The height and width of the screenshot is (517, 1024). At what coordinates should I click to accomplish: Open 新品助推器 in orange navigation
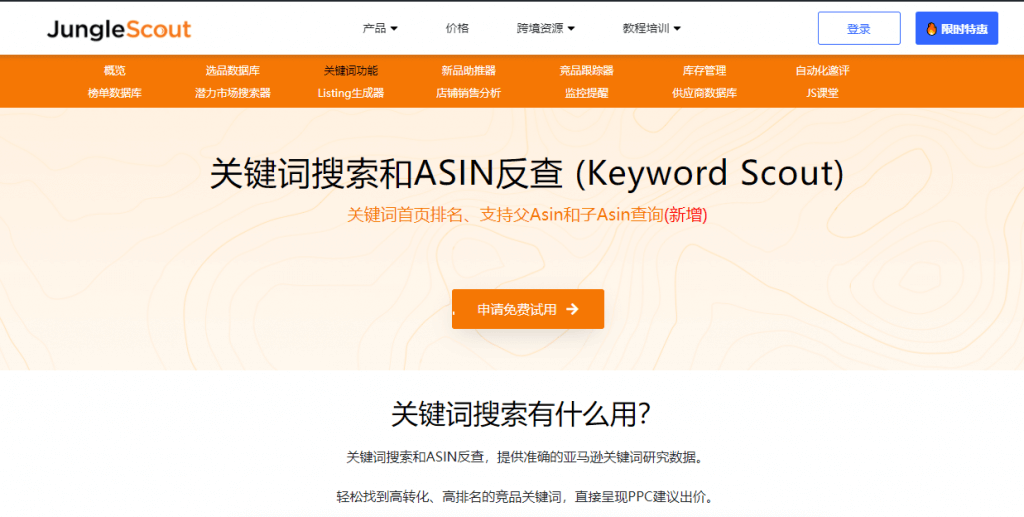click(x=468, y=70)
